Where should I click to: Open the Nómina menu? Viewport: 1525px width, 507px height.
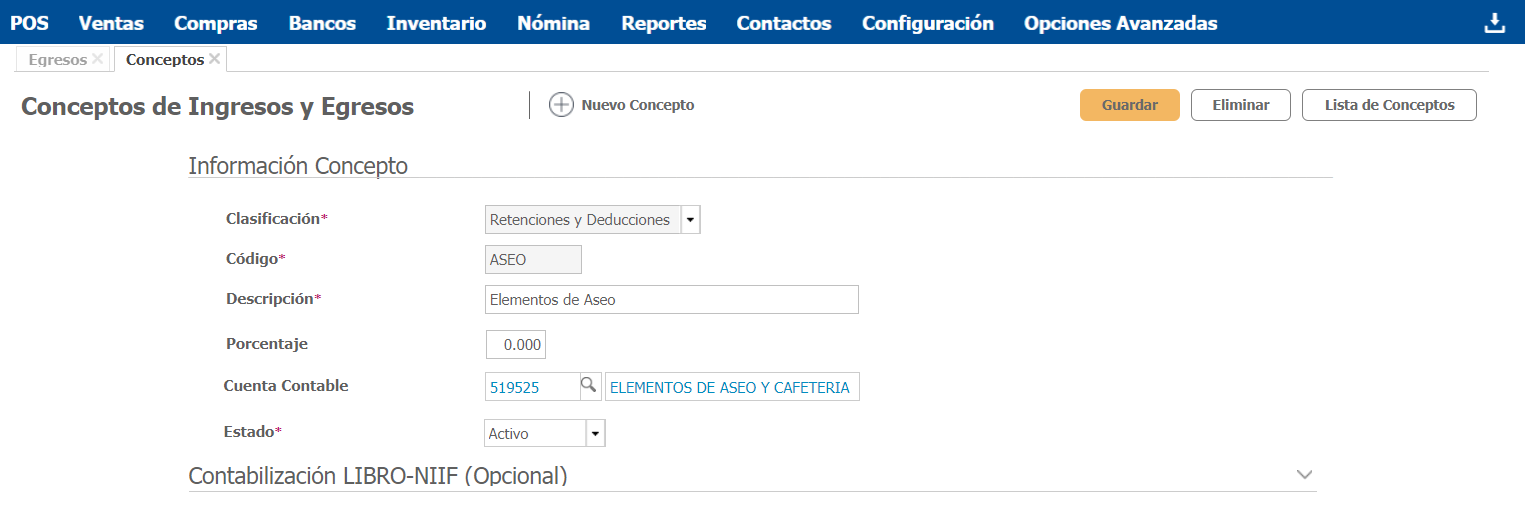553,23
